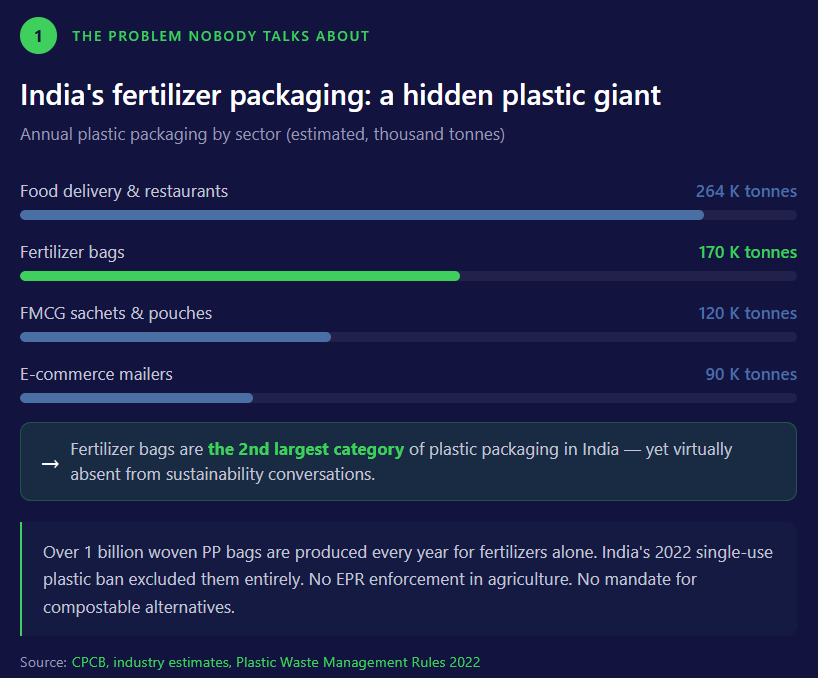This screenshot has height=678, width=818.
Task: Click the headline about India's fertilizer packaging
Action: coord(340,95)
